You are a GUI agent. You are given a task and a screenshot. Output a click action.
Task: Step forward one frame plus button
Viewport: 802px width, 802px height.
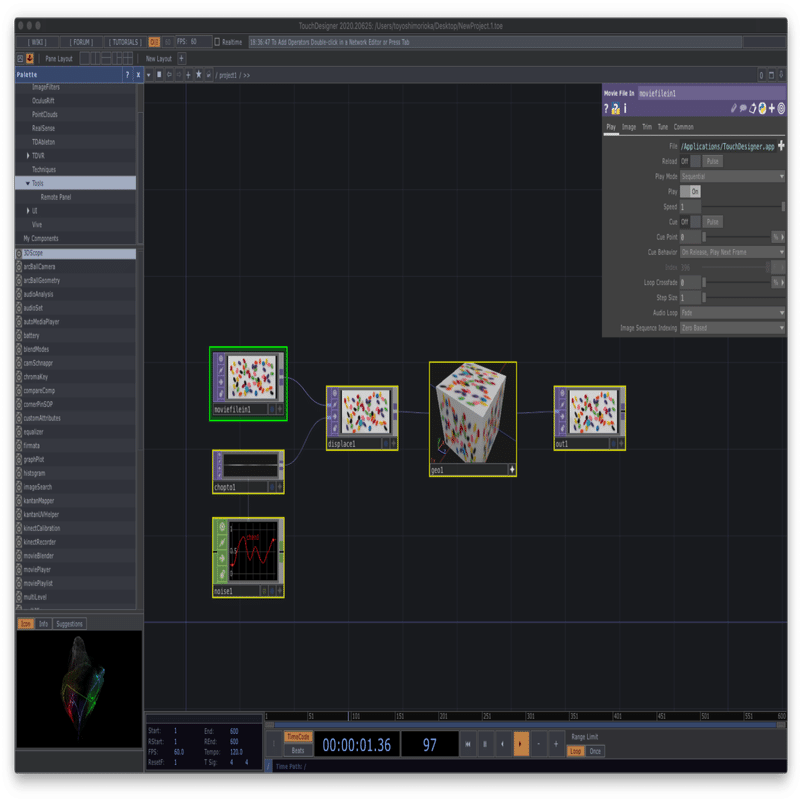point(556,744)
